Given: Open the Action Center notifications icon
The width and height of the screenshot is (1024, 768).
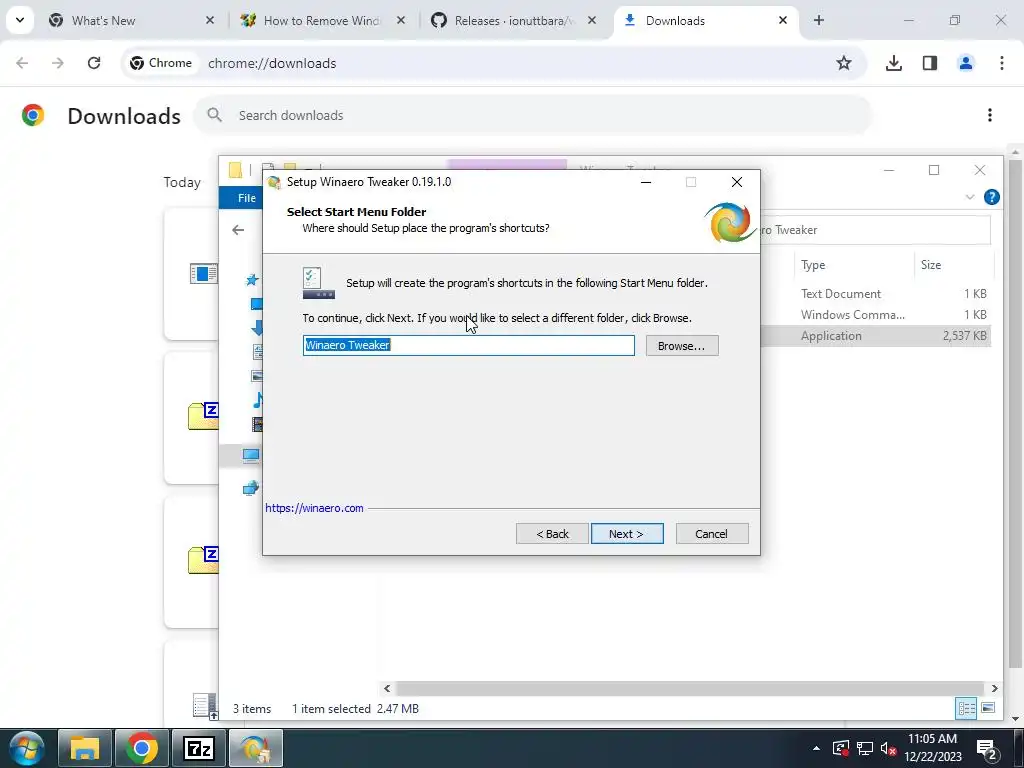Looking at the screenshot, I should point(987,748).
